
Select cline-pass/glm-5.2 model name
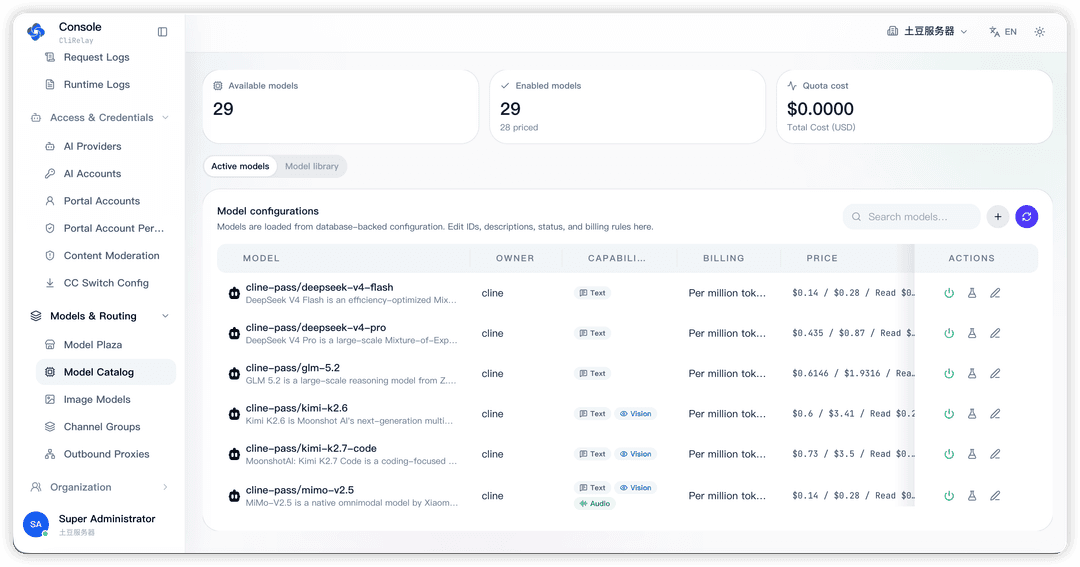tap(293, 368)
